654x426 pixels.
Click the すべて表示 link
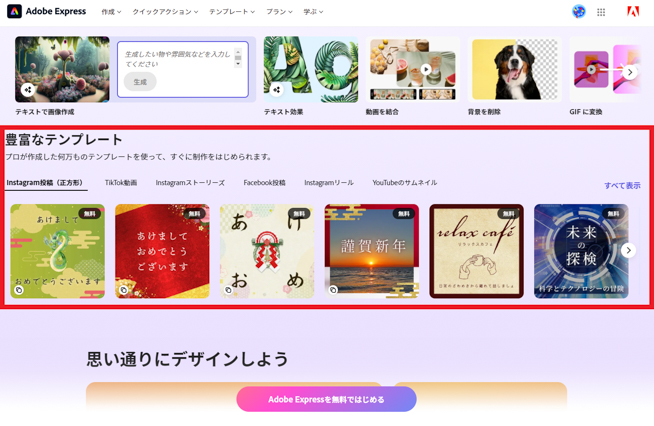click(x=621, y=186)
